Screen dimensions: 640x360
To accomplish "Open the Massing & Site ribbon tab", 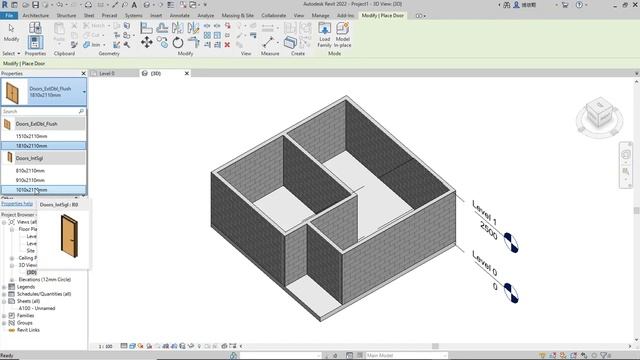I will click(238, 16).
